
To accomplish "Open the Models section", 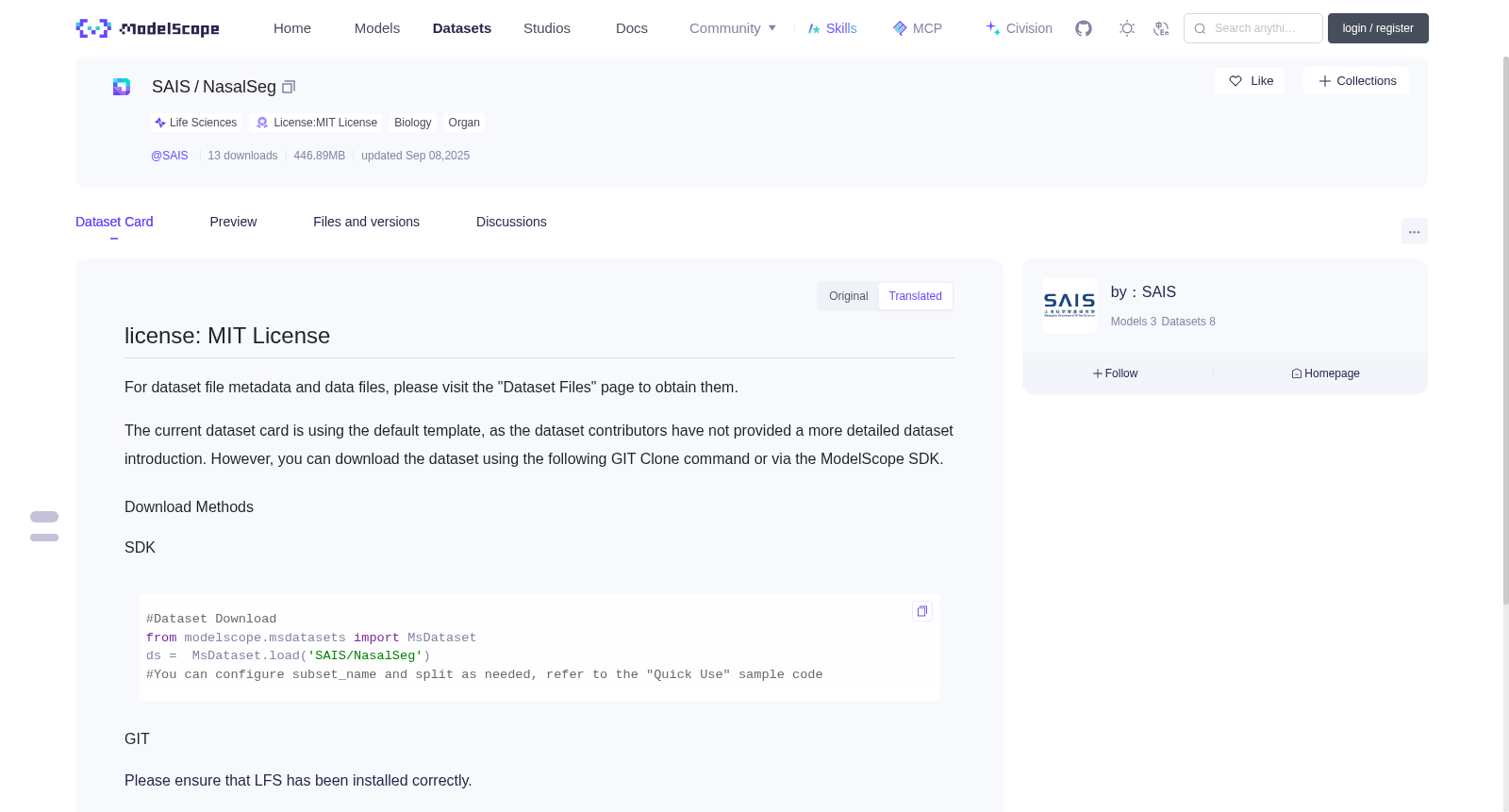I will (377, 28).
